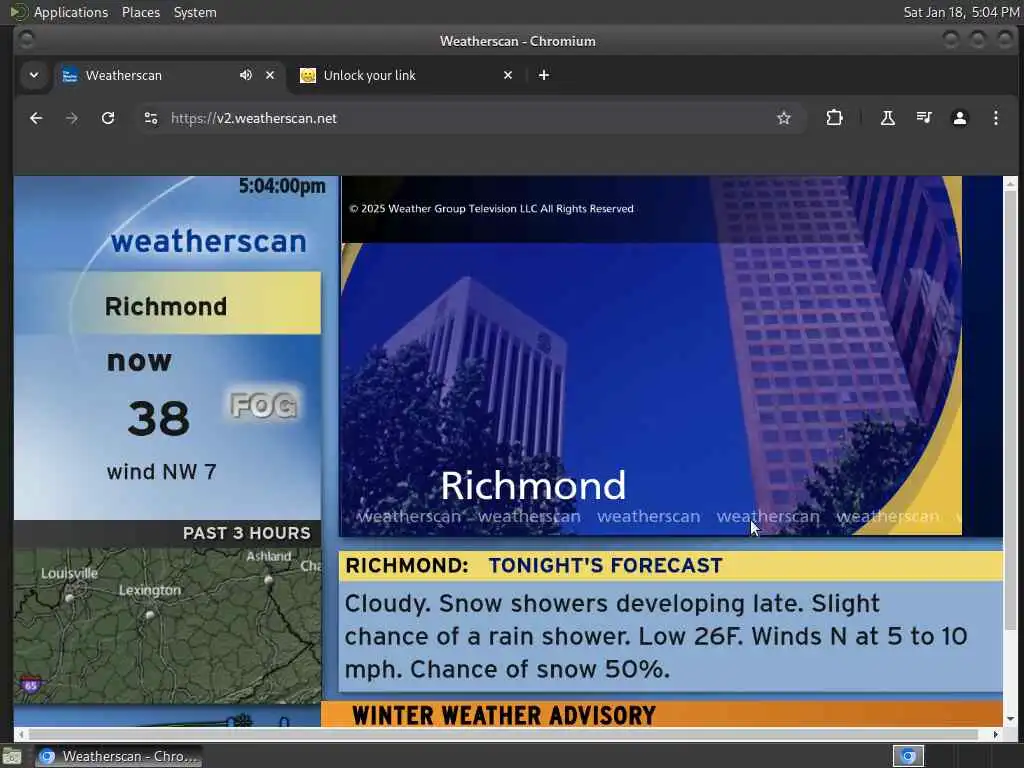This screenshot has height=768, width=1024.
Task: Bookmark this page with the star icon
Action: (784, 118)
